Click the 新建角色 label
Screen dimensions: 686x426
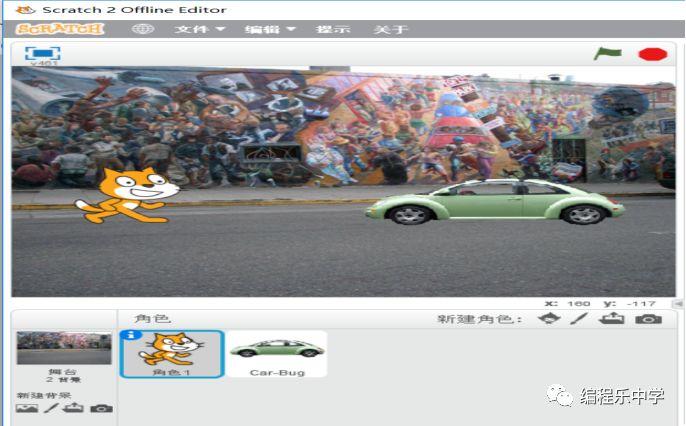480,319
